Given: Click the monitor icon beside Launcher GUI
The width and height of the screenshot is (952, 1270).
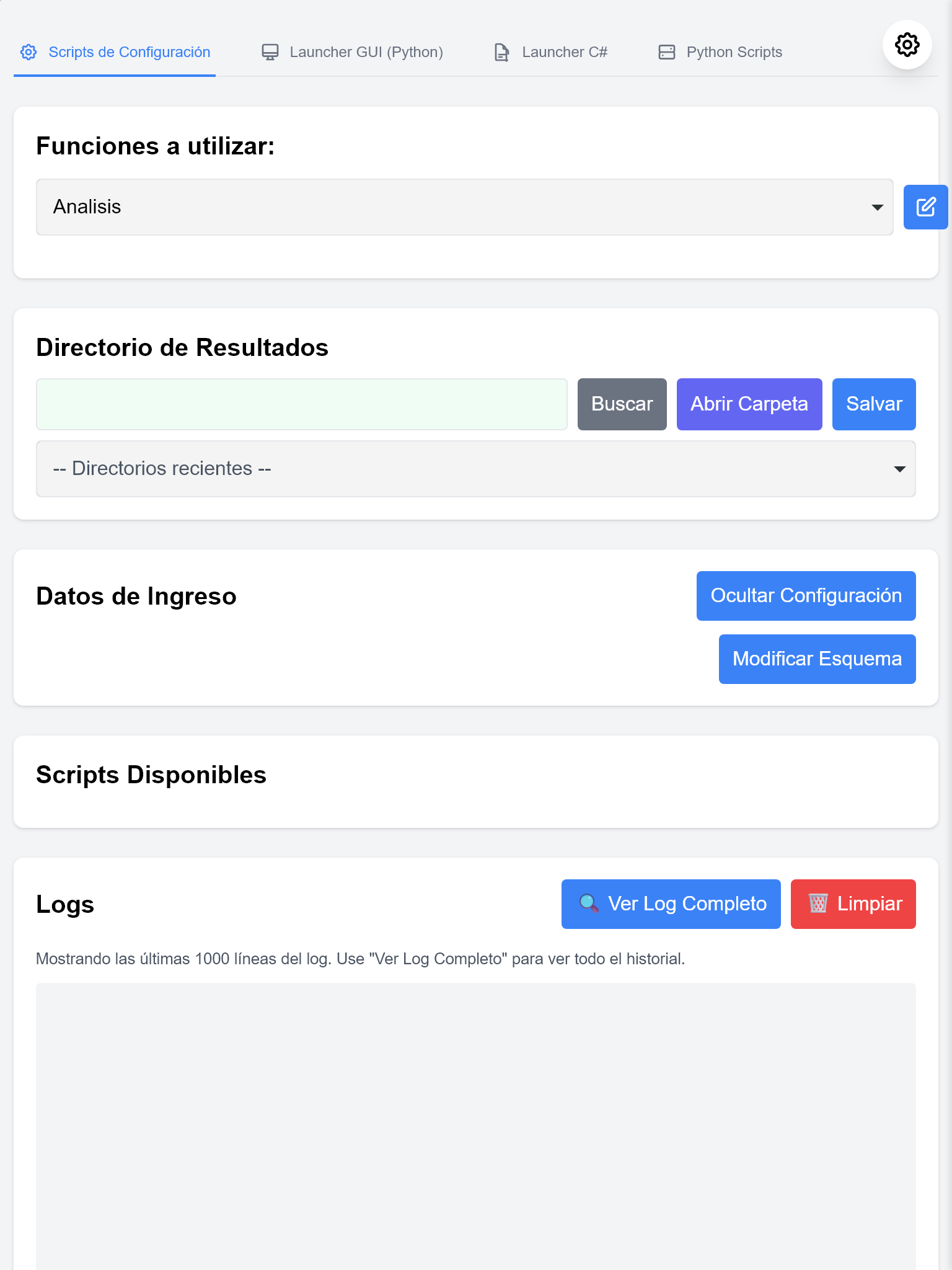Looking at the screenshot, I should pyautogui.click(x=270, y=52).
